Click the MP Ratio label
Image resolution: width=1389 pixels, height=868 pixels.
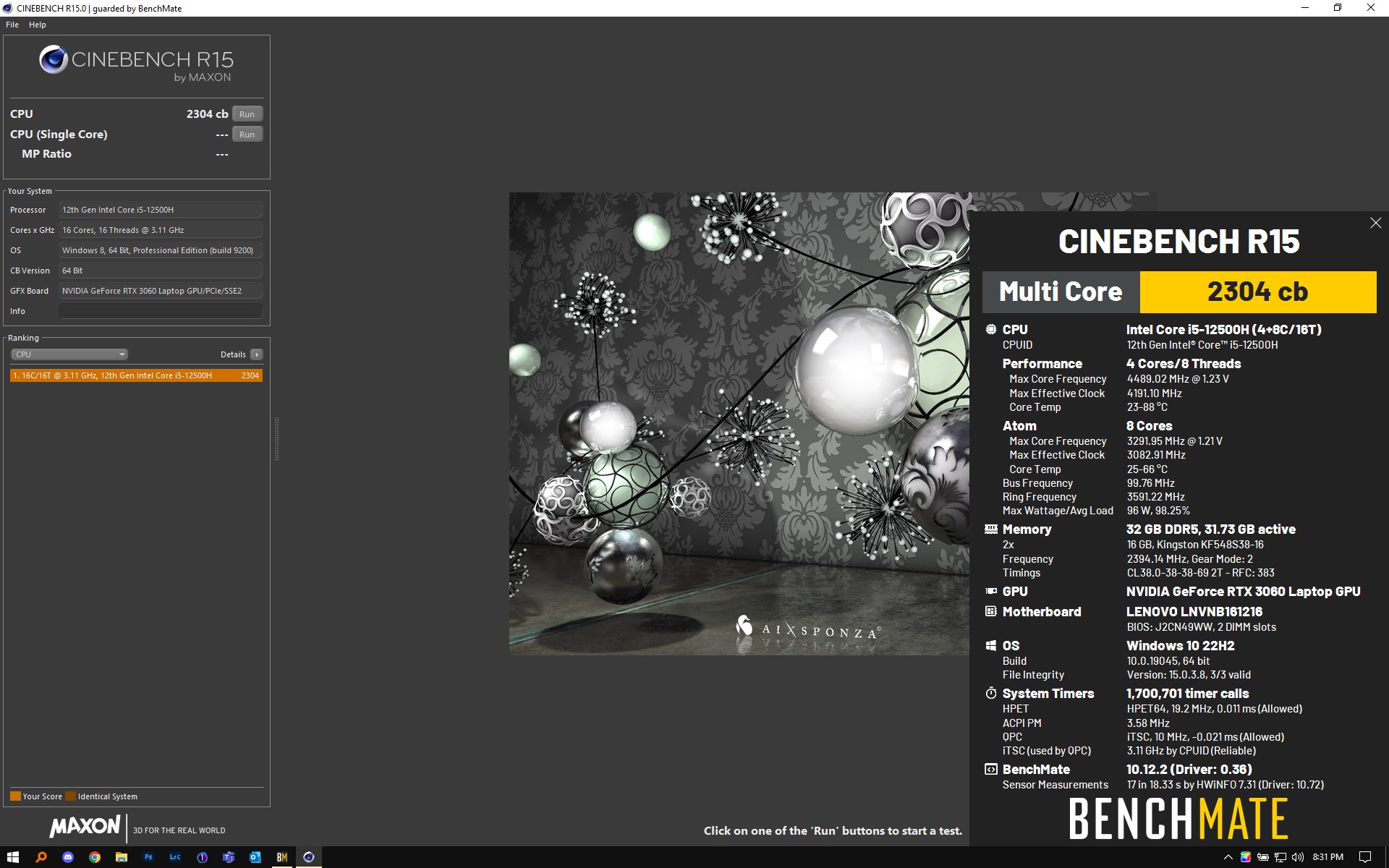(46, 154)
